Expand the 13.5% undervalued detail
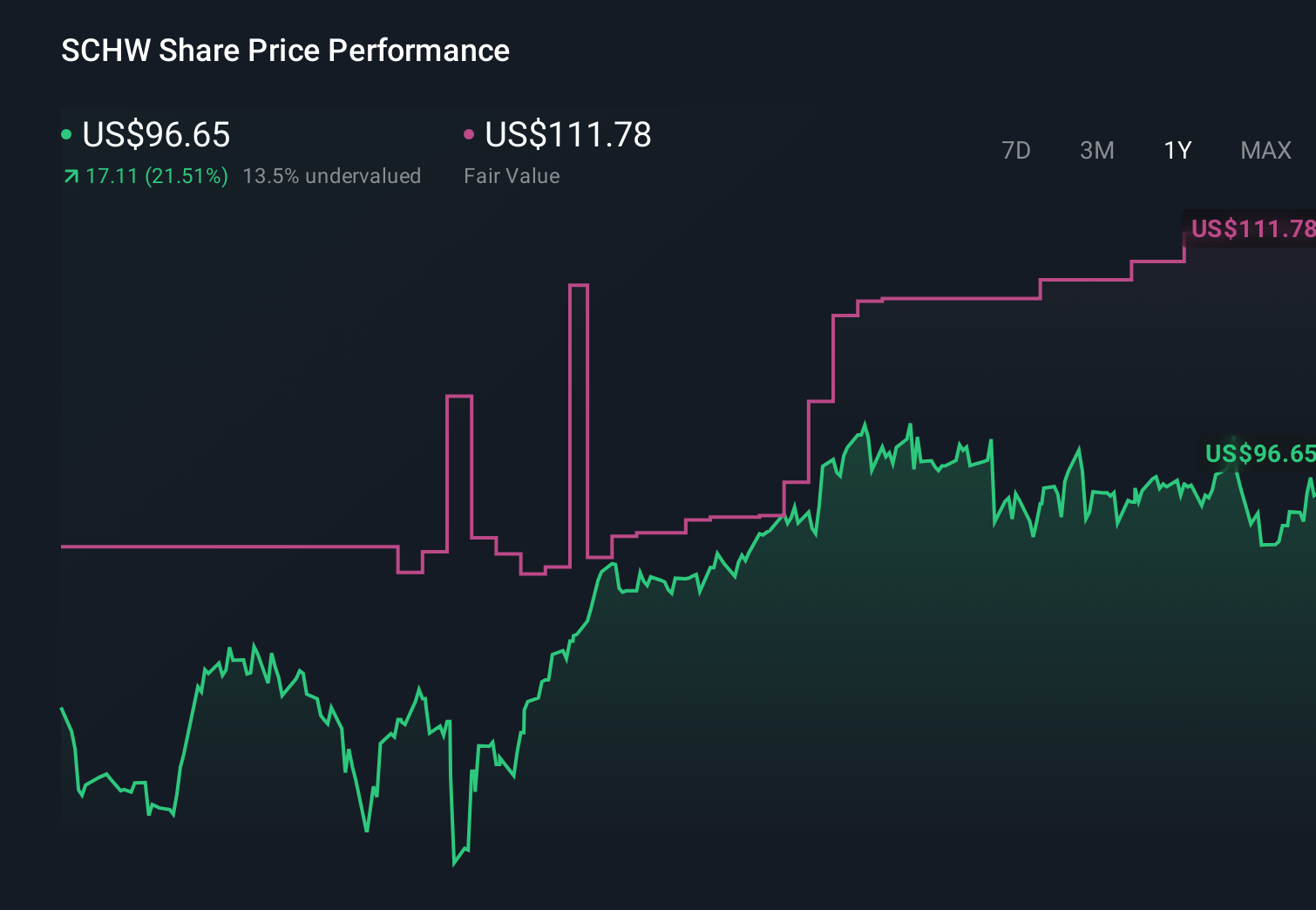Viewport: 1316px width, 910px height. 333,176
